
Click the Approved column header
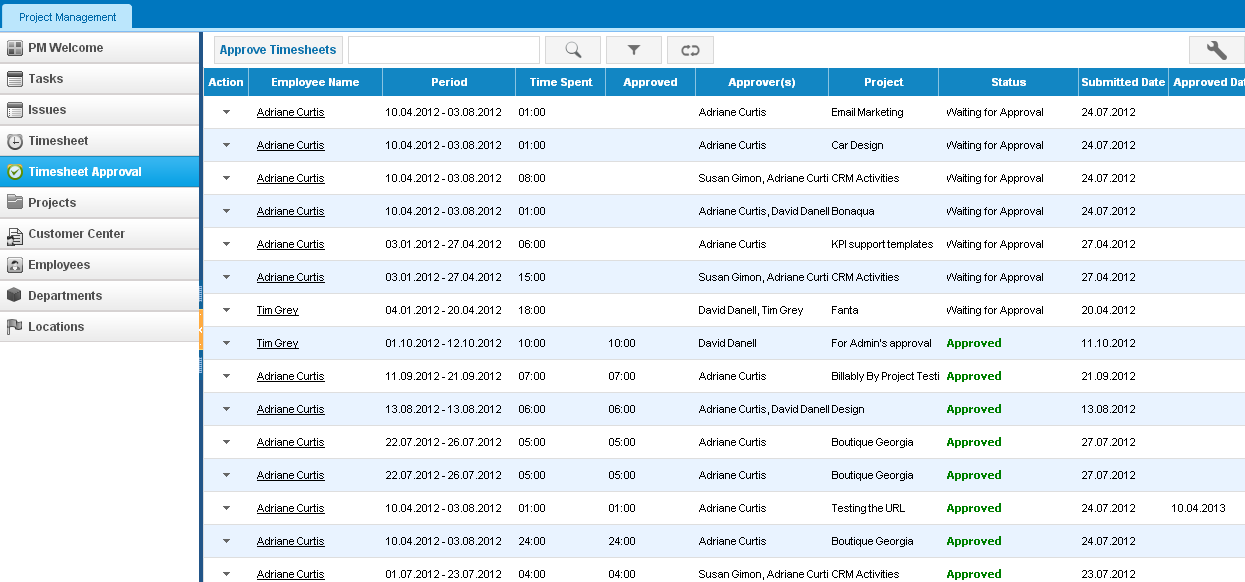pyautogui.click(x=650, y=82)
